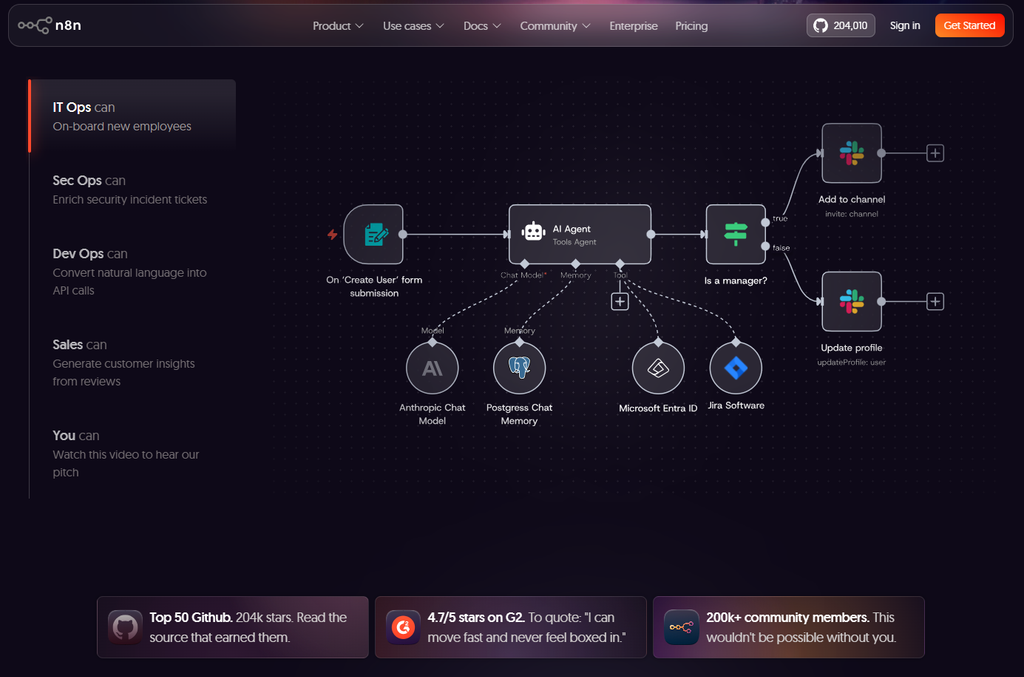Click the 'Microsoft Entra ID' label
This screenshot has height=677, width=1024.
pyautogui.click(x=658, y=409)
